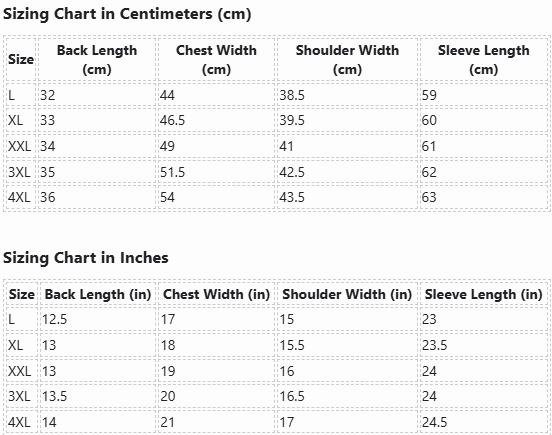
Task: Click the 46.5 chest width cell
Action: tap(216, 120)
